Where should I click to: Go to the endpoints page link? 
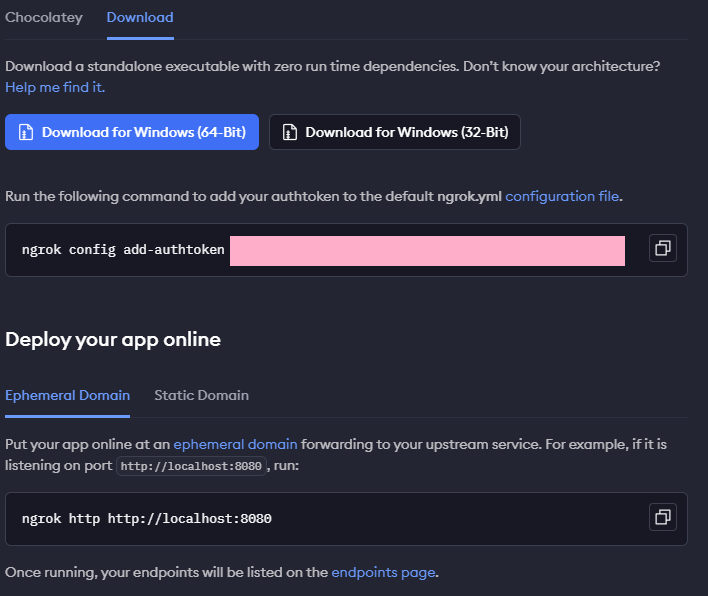pyautogui.click(x=384, y=573)
